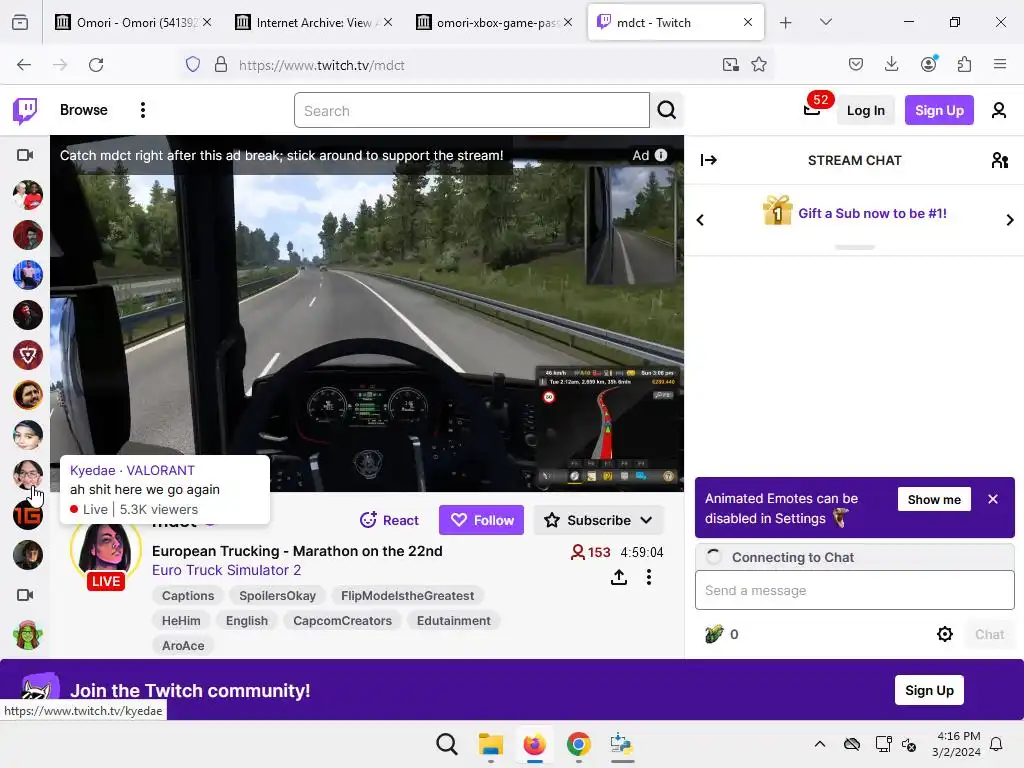Click the Firefox account icon in toolbar

click(928, 64)
